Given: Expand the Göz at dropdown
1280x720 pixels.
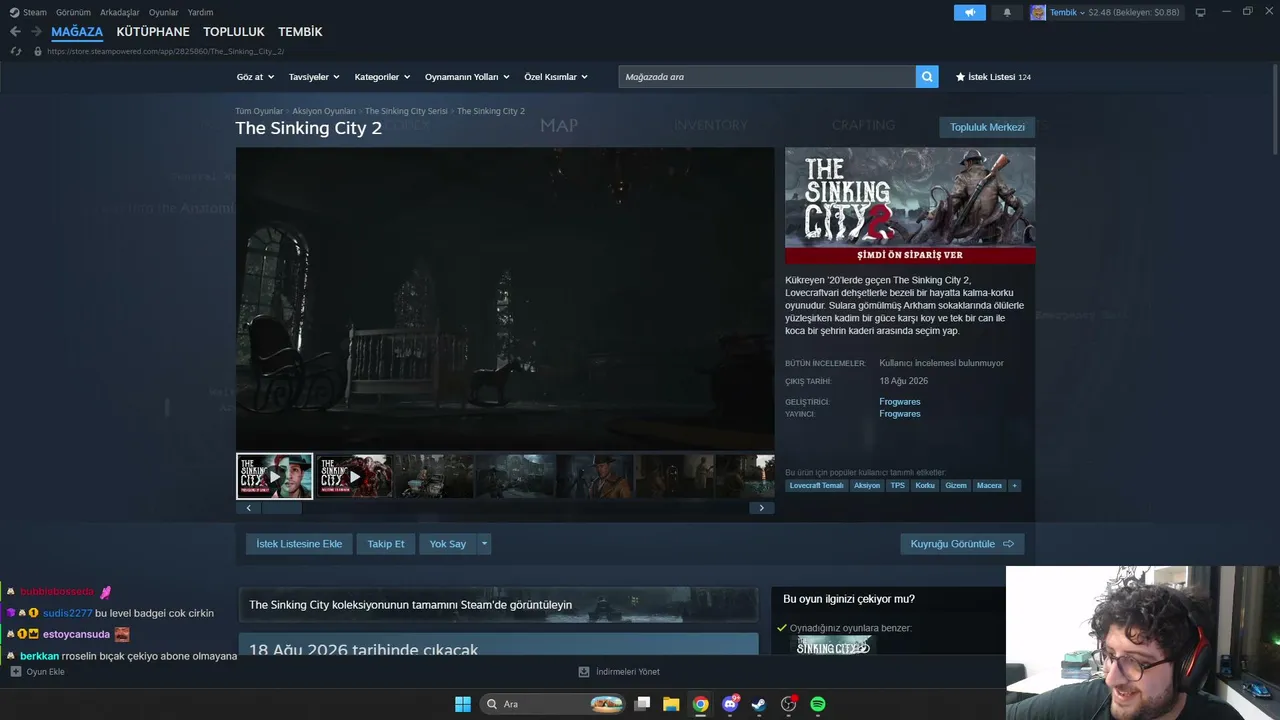Looking at the screenshot, I should pyautogui.click(x=254, y=77).
